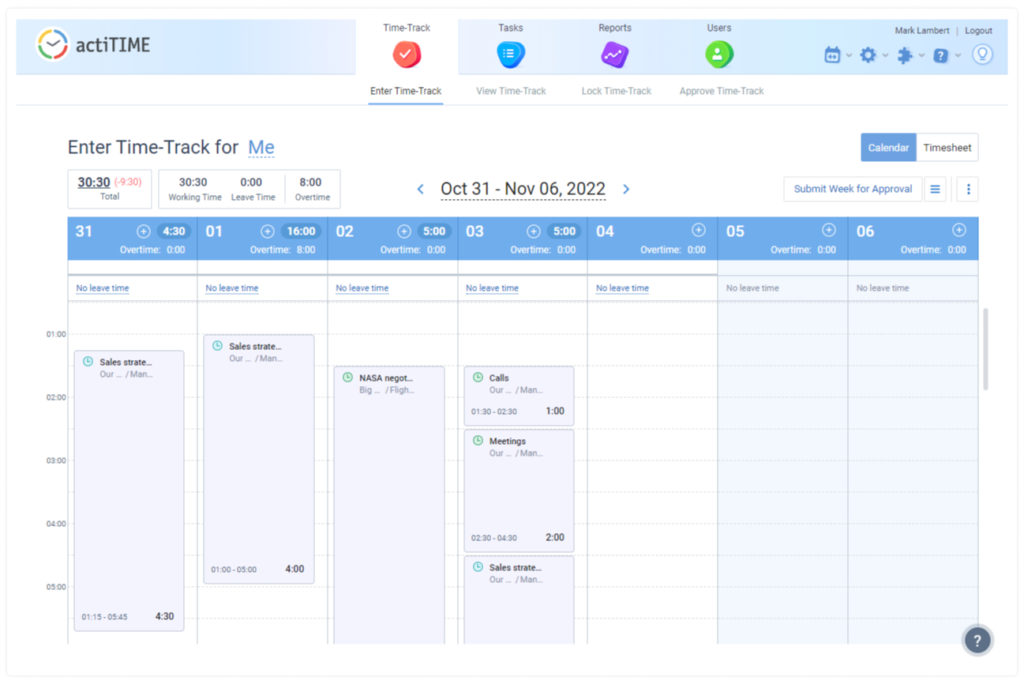This screenshot has height=684, width=1024.
Task: Click Submit Week for Approval
Action: [x=852, y=188]
